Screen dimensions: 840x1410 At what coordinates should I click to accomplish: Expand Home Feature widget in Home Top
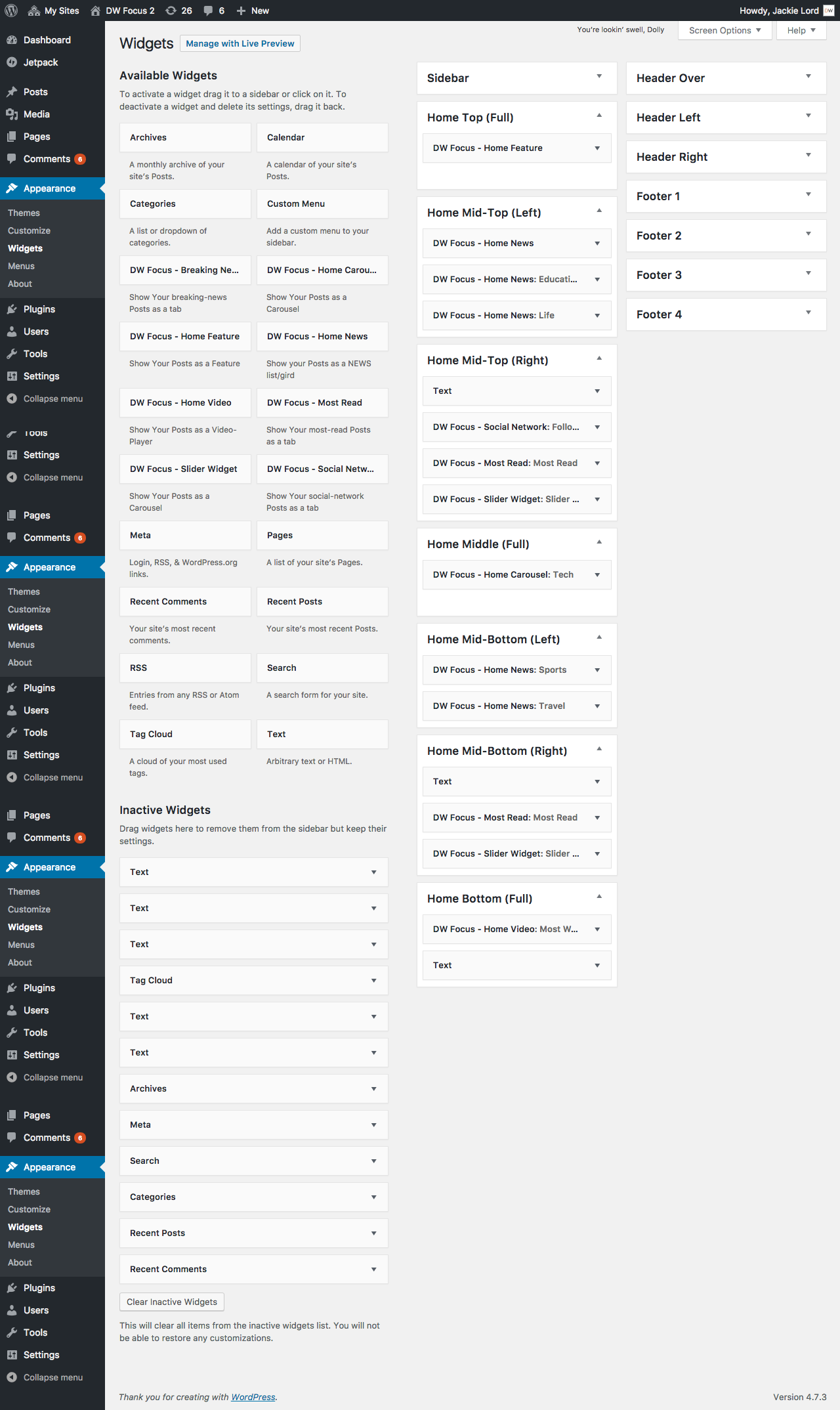pos(597,148)
